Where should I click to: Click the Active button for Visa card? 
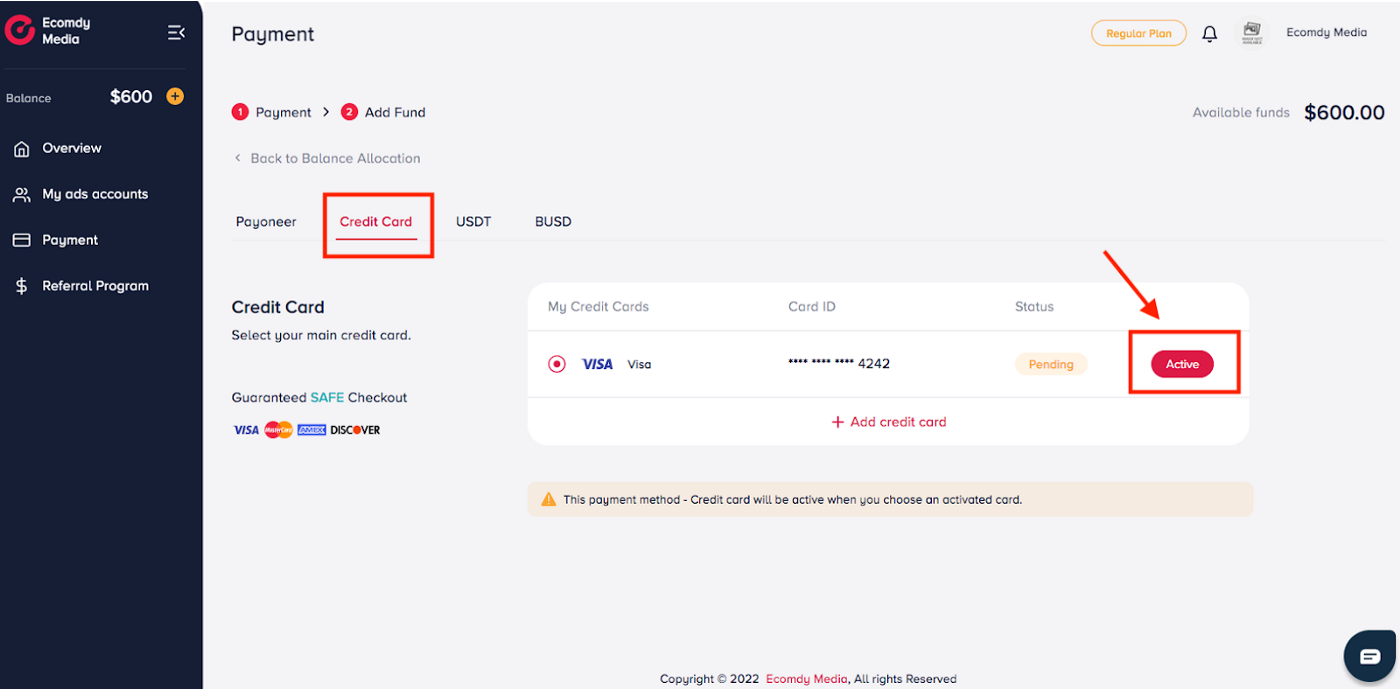(x=1182, y=364)
